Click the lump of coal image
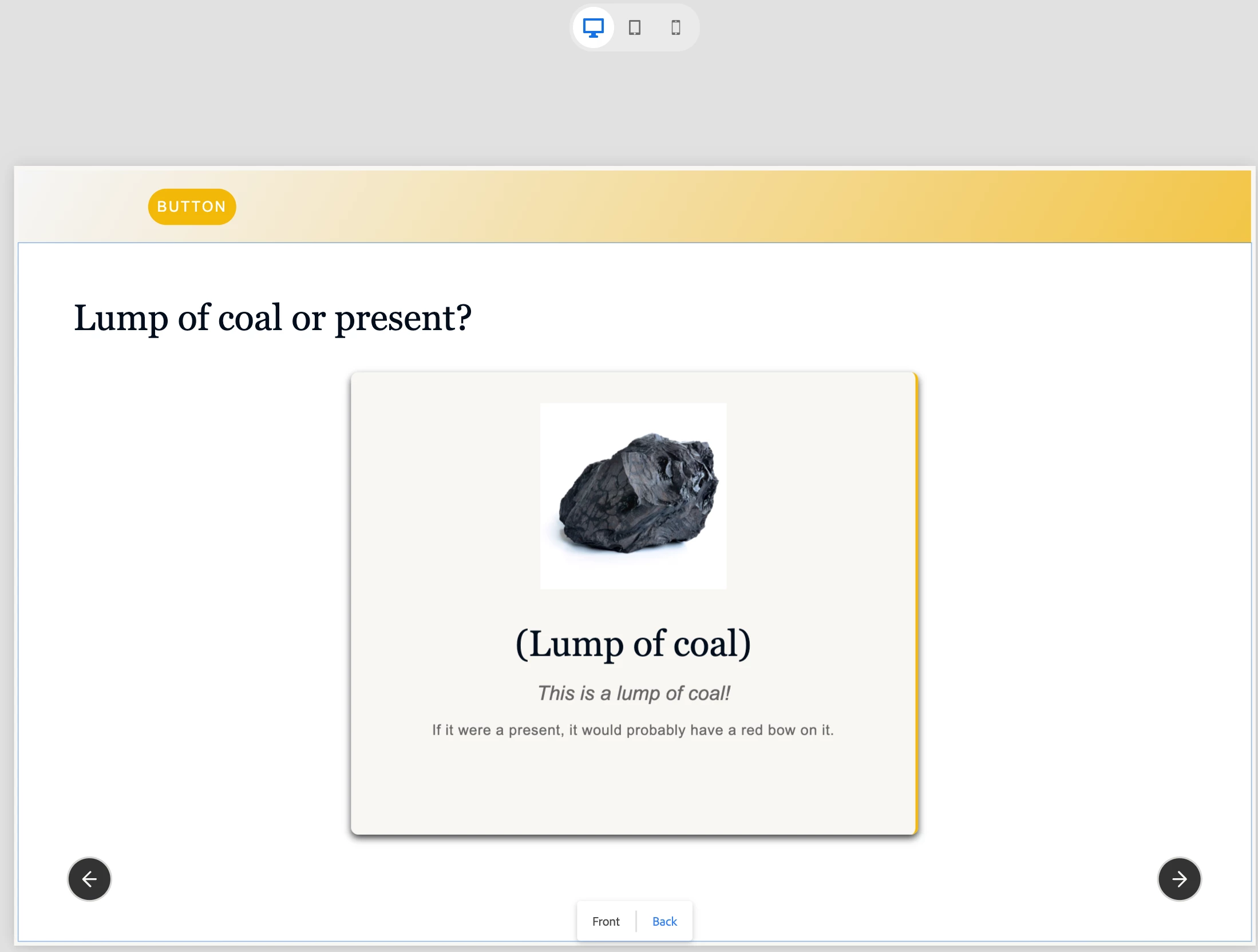The width and height of the screenshot is (1258, 952). pos(633,495)
